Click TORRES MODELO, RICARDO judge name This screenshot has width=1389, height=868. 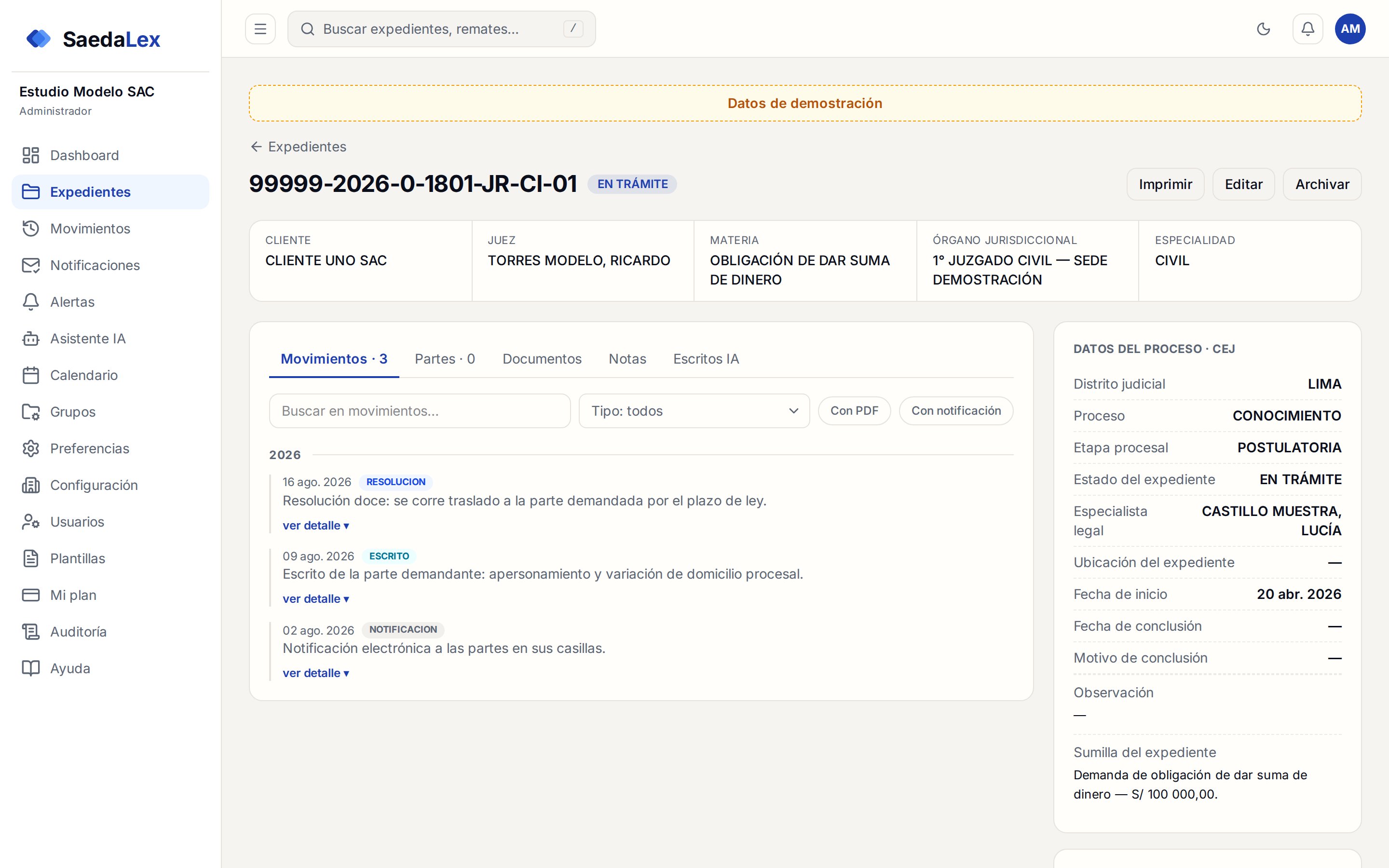coord(579,260)
